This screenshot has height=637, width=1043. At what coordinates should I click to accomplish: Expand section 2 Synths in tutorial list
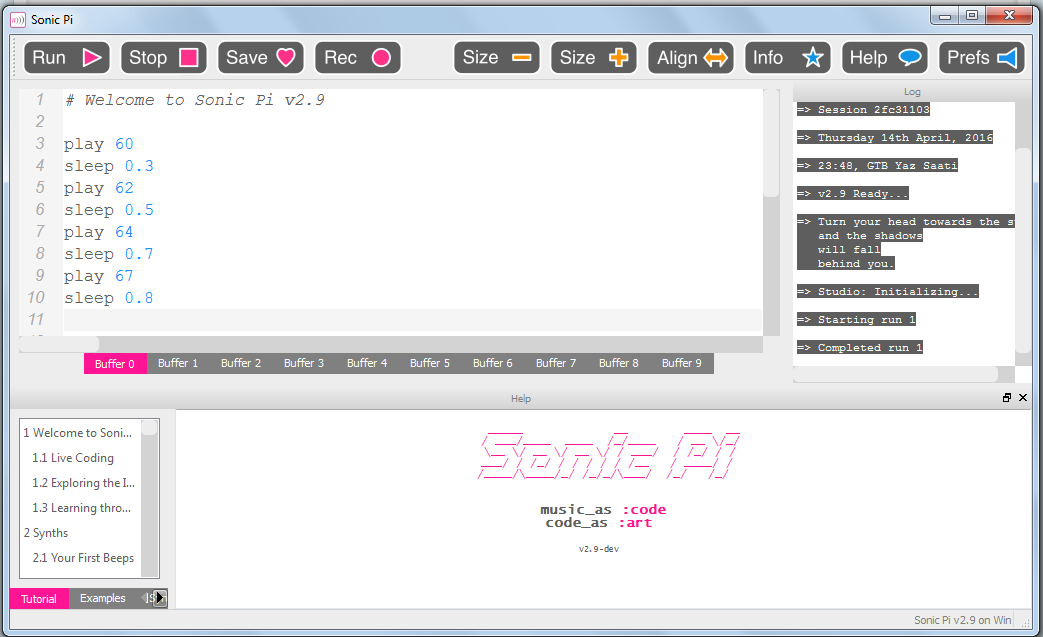tap(45, 533)
